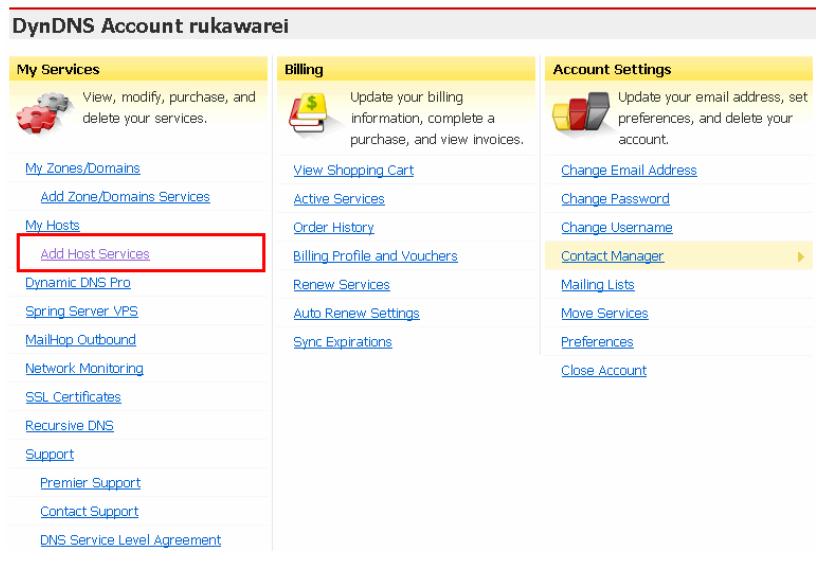Open the My Hosts link
The width and height of the screenshot is (819, 566).
(52, 226)
